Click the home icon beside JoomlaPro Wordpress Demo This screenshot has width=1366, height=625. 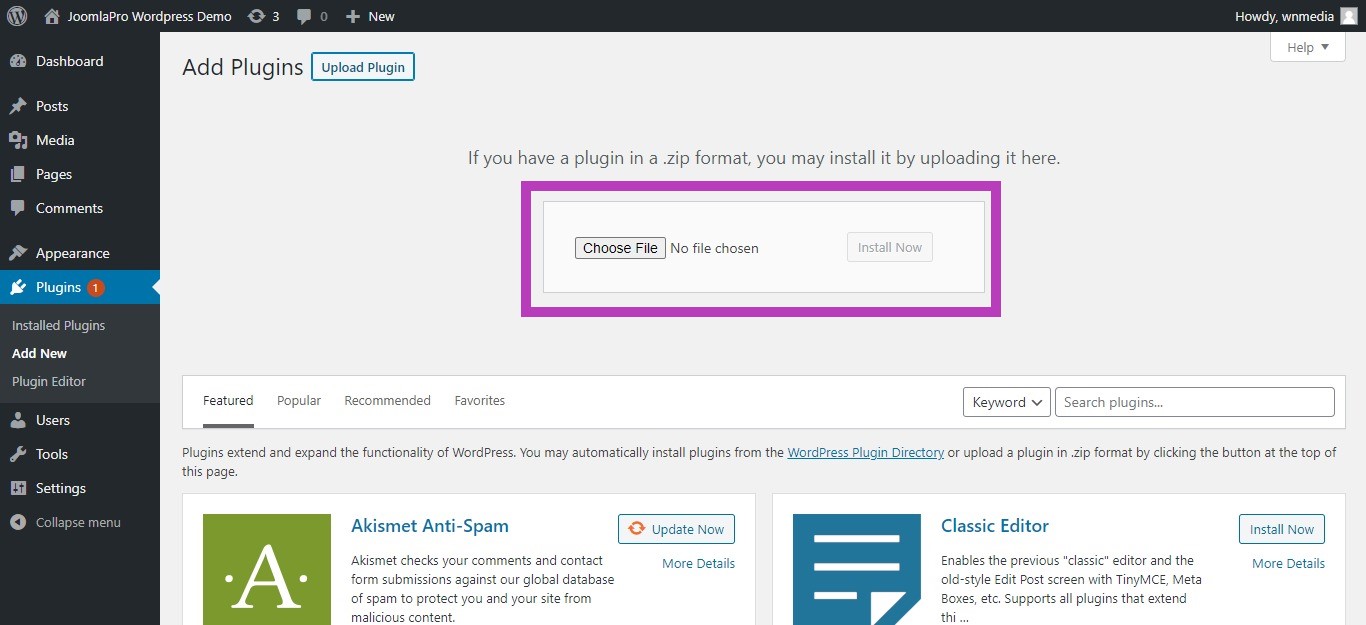[x=52, y=16]
